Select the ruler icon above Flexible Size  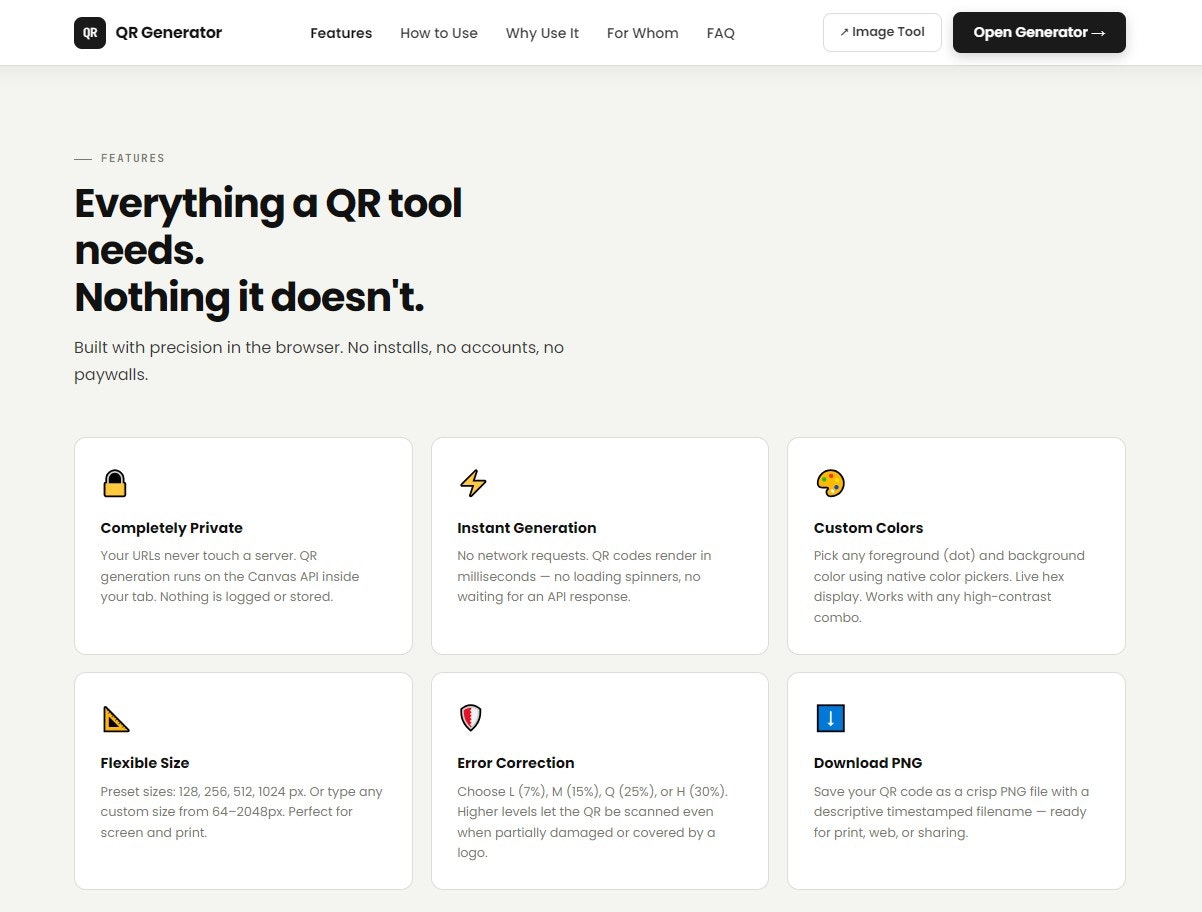[x=115, y=718]
